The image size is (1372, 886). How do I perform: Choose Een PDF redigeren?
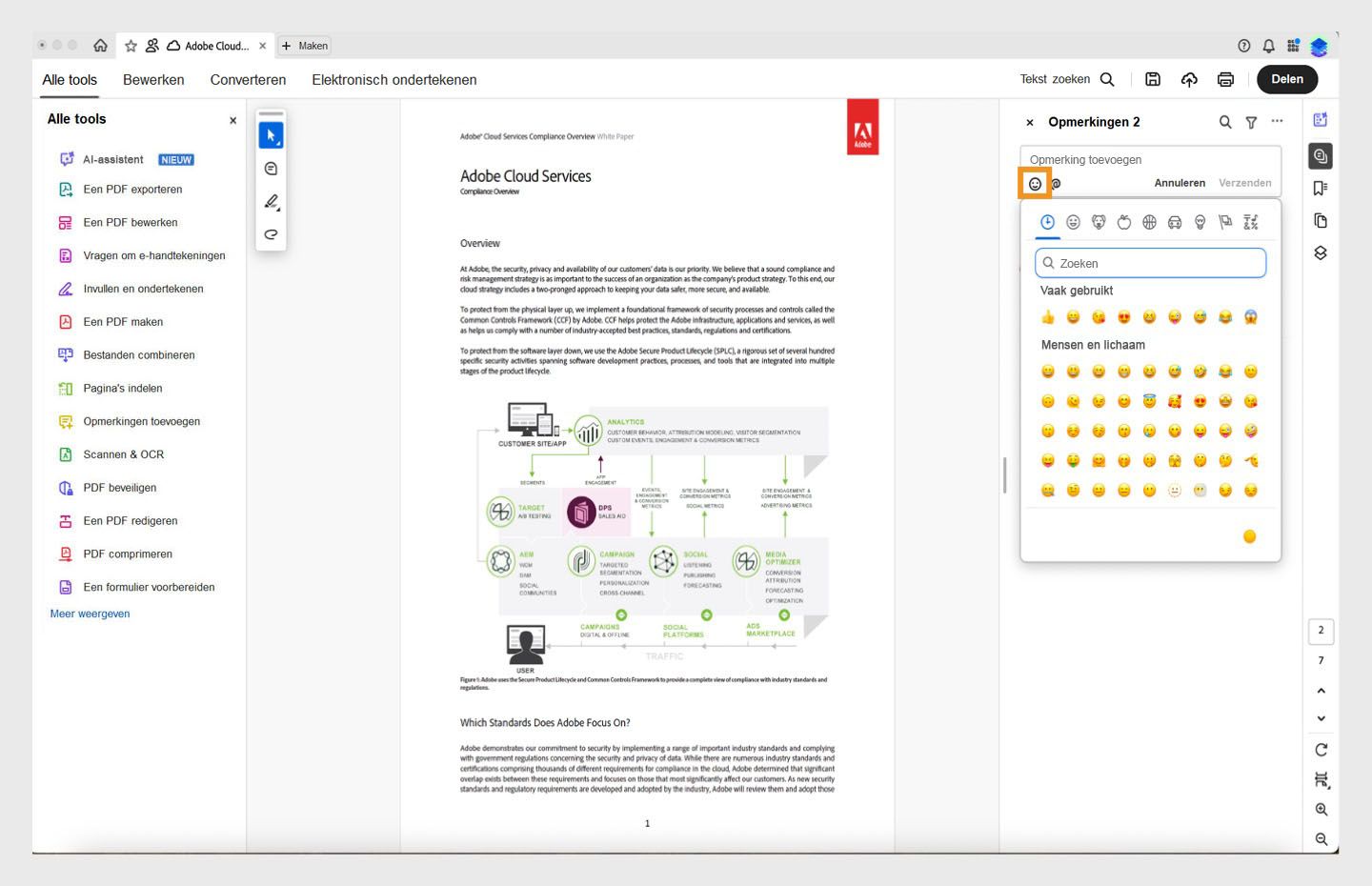pos(131,521)
